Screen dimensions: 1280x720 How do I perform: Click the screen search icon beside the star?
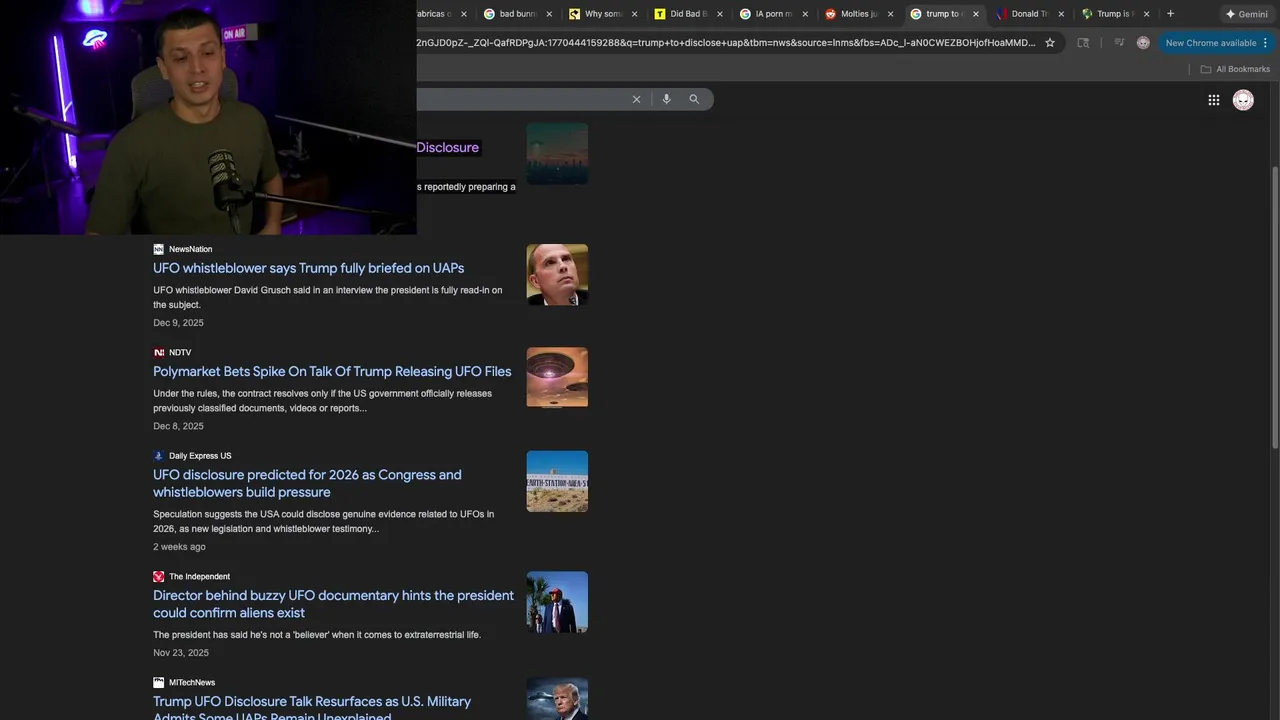pos(1083,43)
